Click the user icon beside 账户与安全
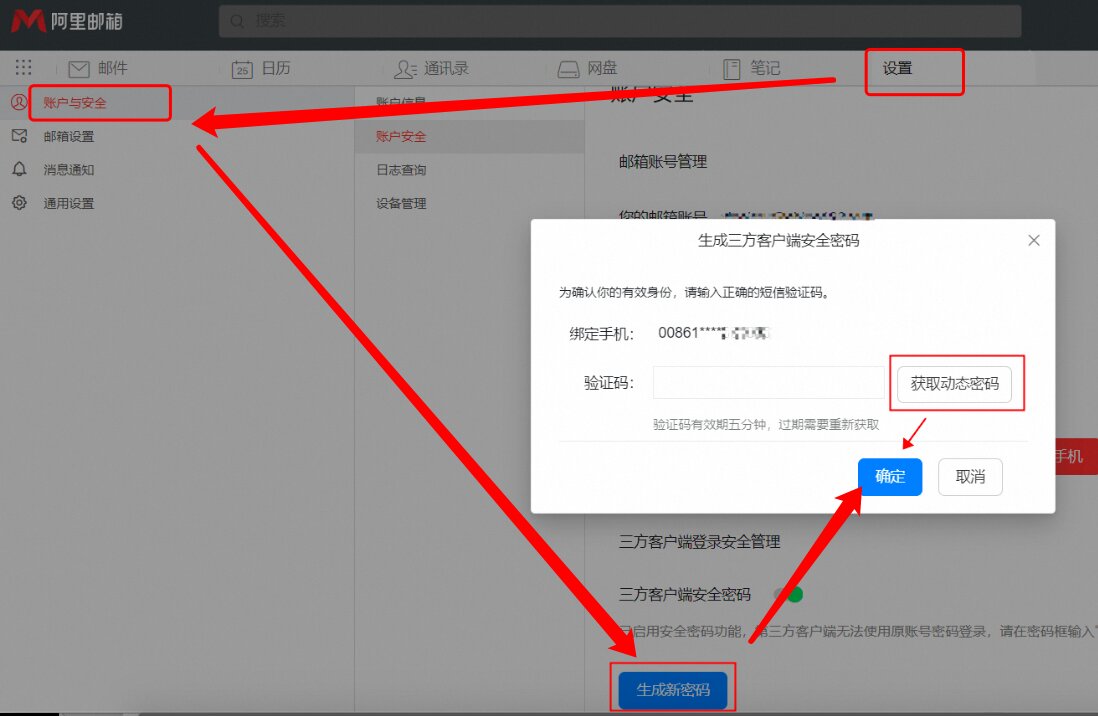Viewport: 1098px width, 716px height. 19,102
